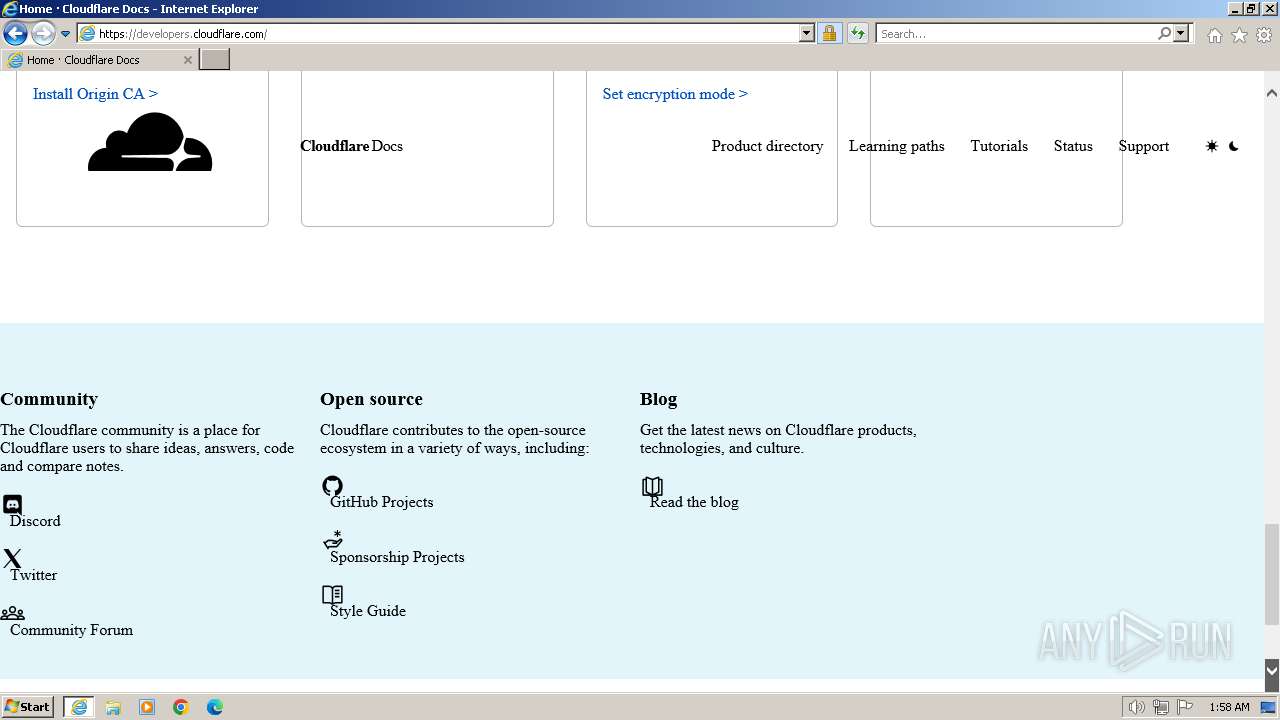
Task: Click page scrollbar up arrow
Action: pos(1272,93)
